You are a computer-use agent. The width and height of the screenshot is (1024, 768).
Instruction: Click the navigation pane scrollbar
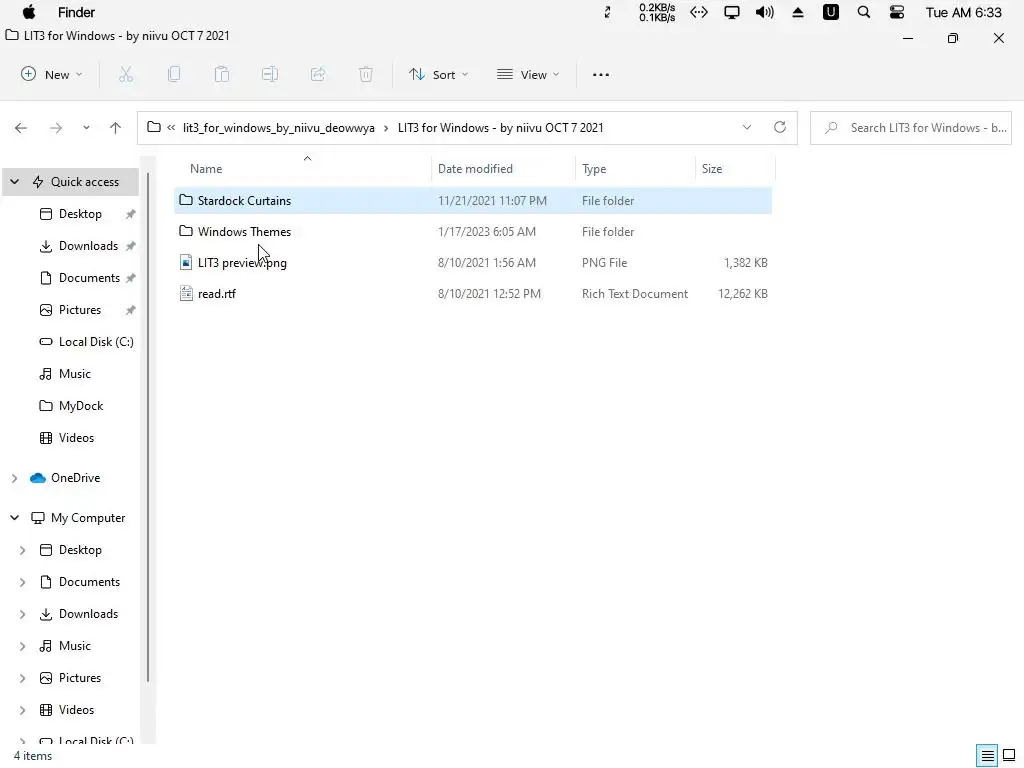[148, 428]
